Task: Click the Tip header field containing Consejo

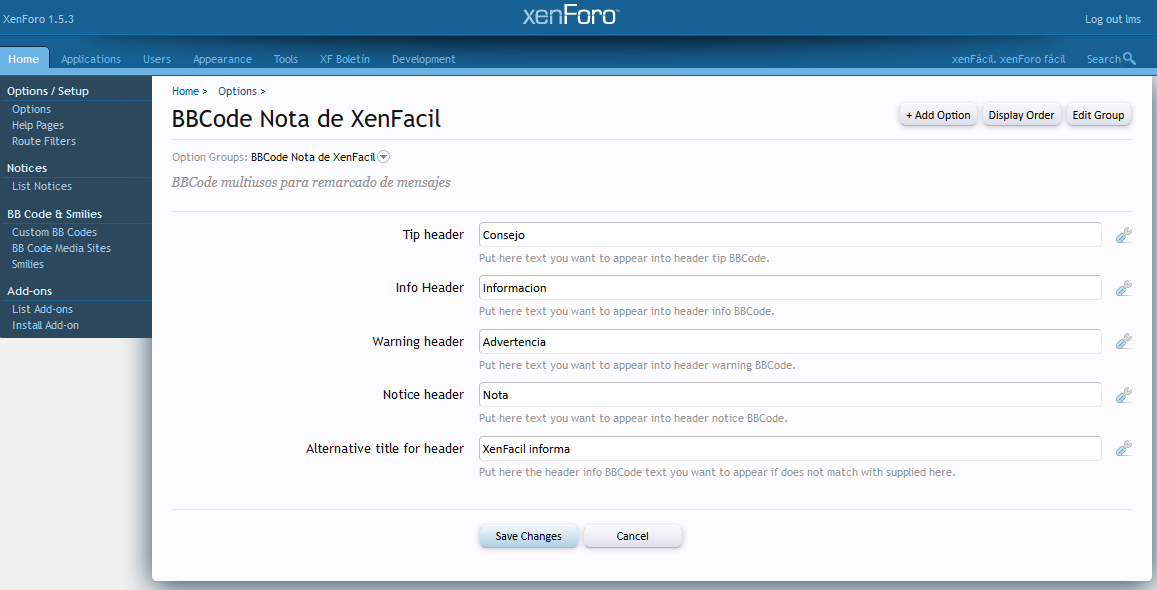Action: 790,235
